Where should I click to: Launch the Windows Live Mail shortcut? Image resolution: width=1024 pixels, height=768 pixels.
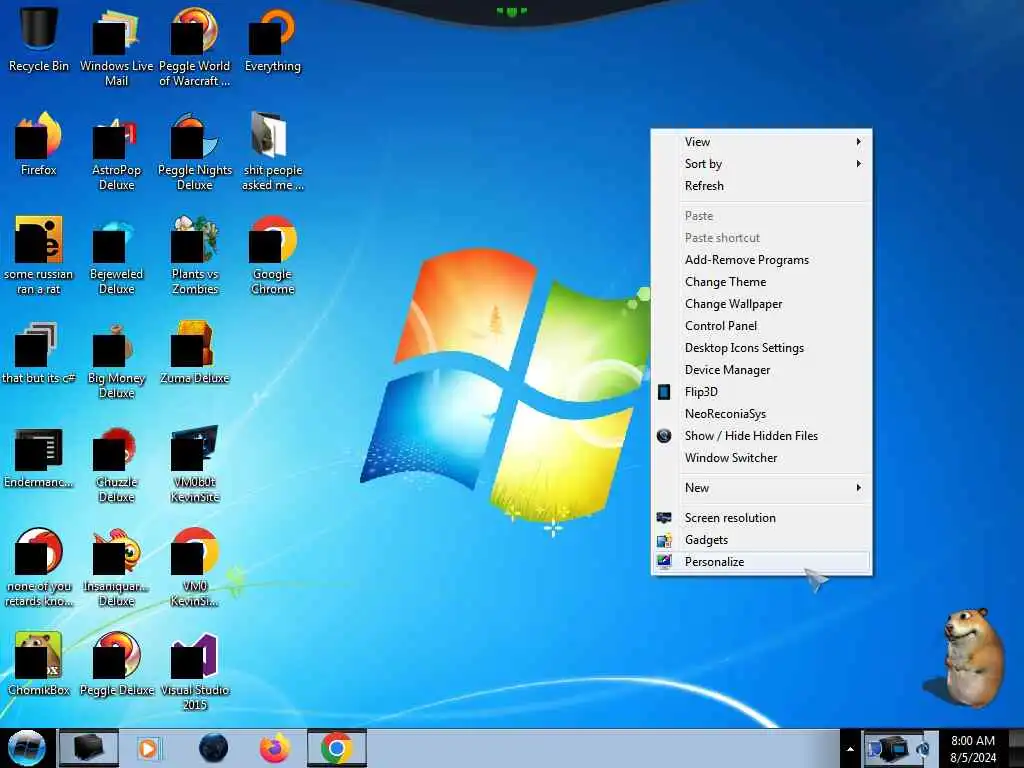point(116,47)
